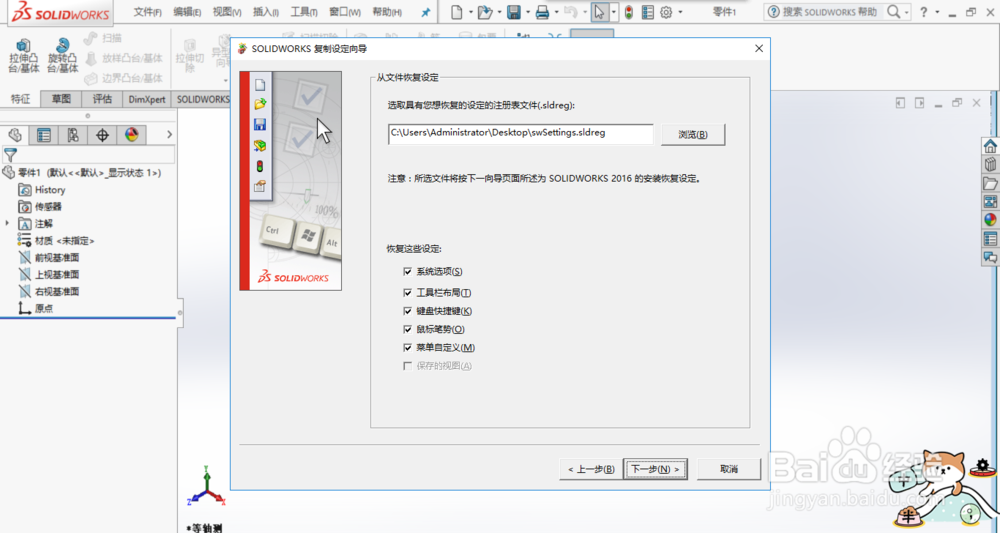Image resolution: width=1000 pixels, height=533 pixels.
Task: Uncheck 键盘快捷键(K) checkbox
Action: pos(408,311)
